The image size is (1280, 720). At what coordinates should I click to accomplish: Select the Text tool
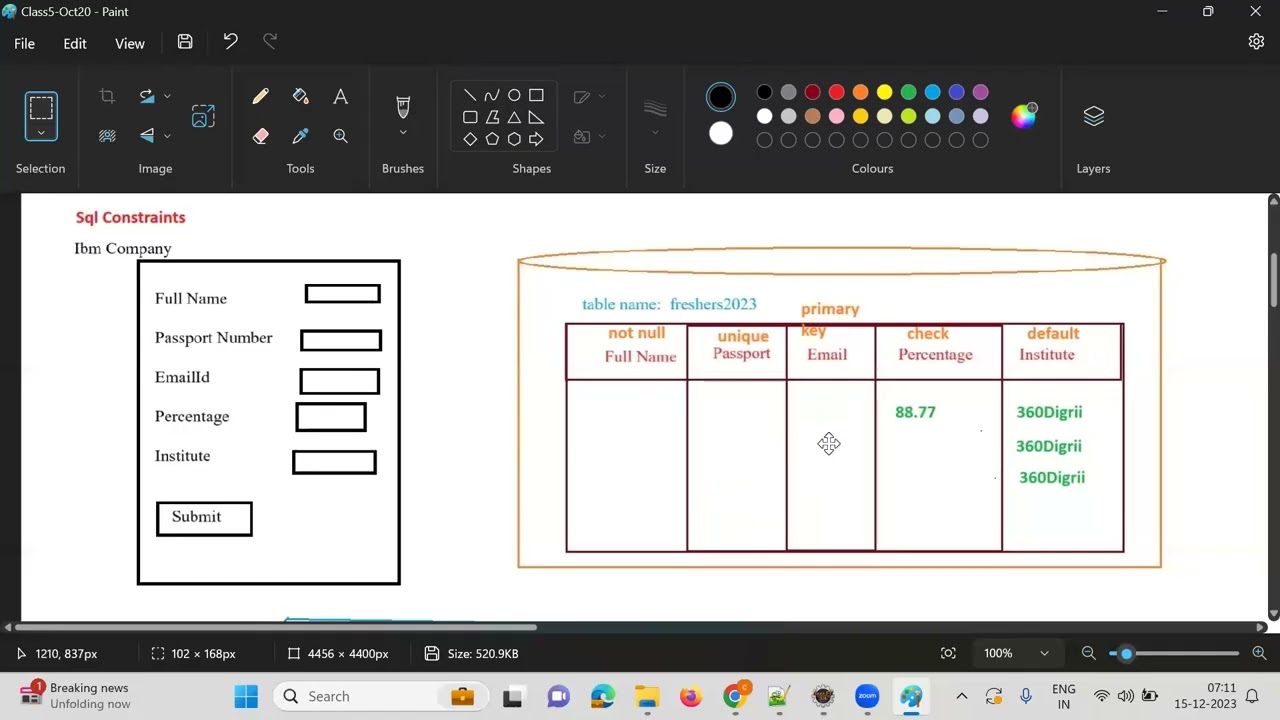(340, 96)
